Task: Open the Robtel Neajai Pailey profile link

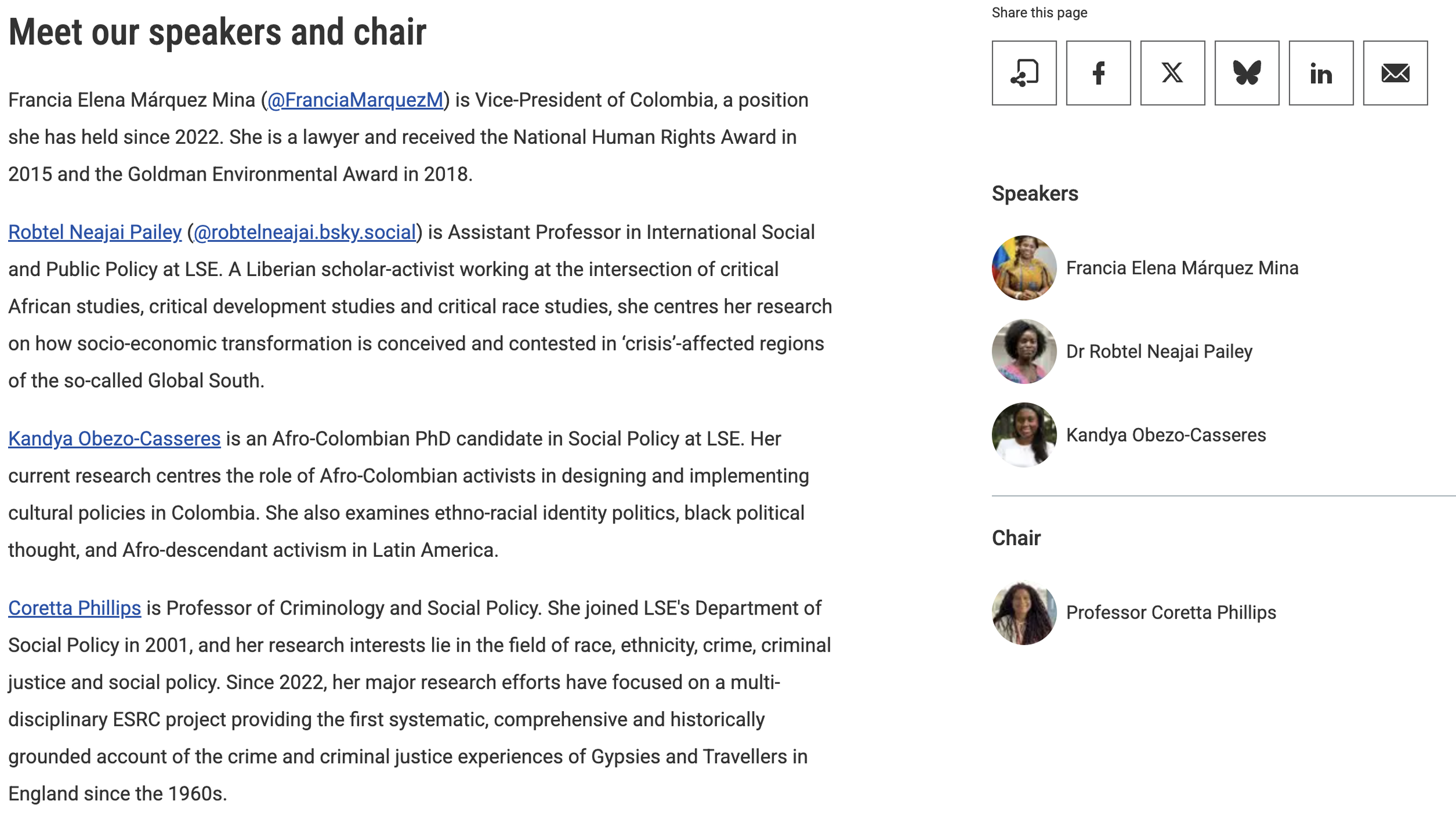Action: 95,232
